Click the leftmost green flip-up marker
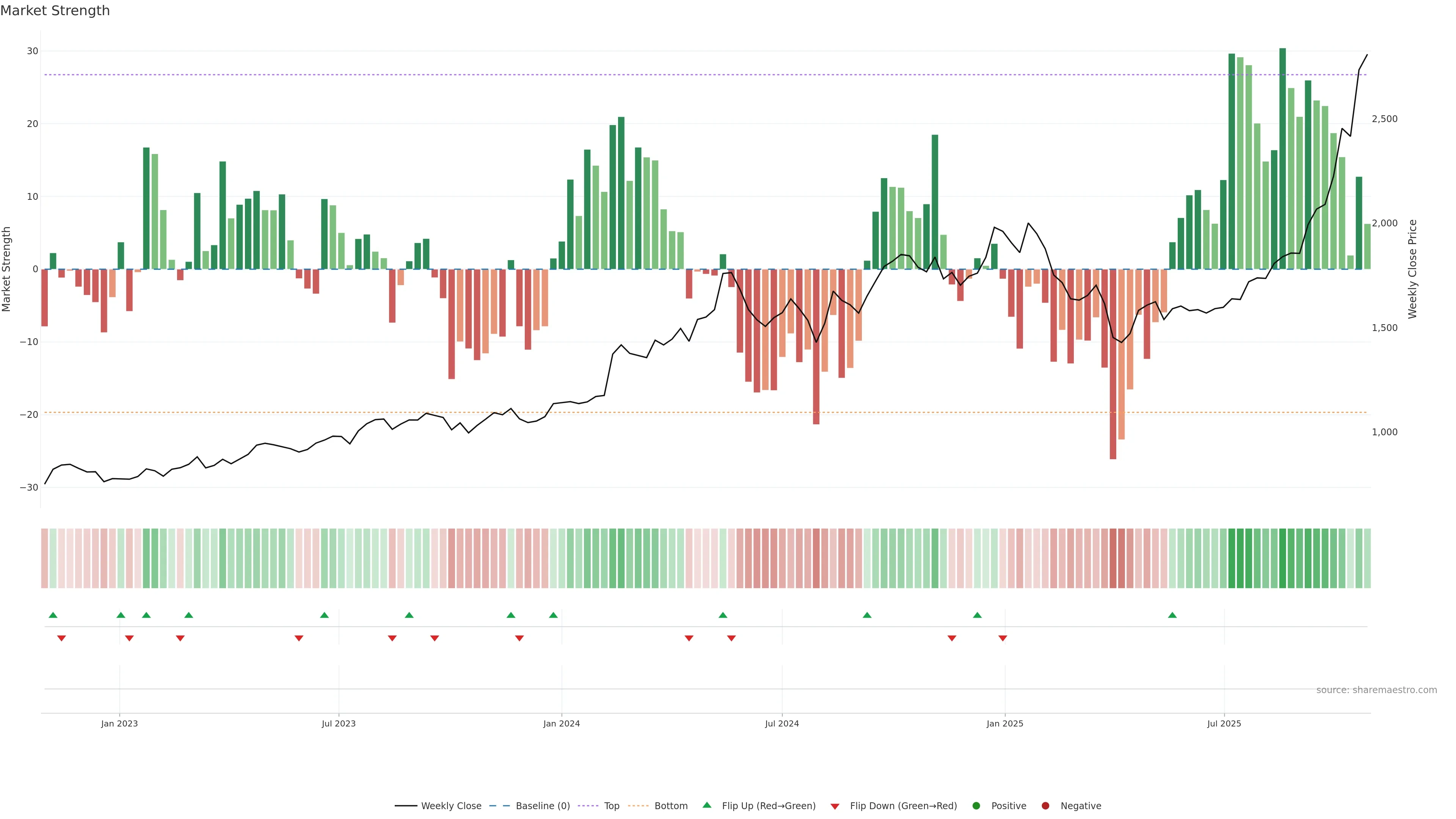 coord(53,615)
